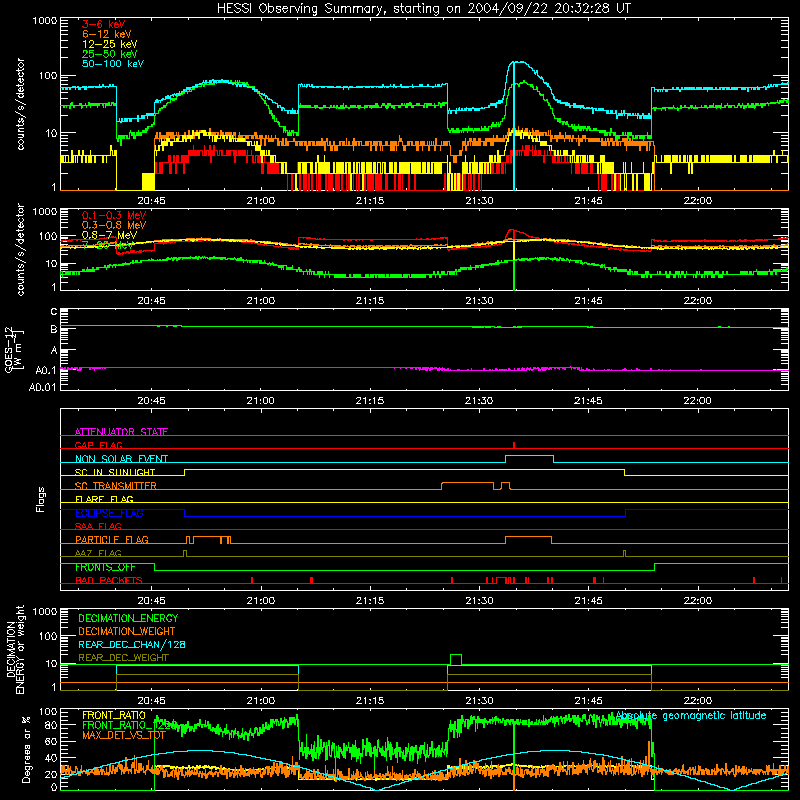Click the A0.1 level on the GOES axis
The image size is (800, 800).
[x=46, y=370]
